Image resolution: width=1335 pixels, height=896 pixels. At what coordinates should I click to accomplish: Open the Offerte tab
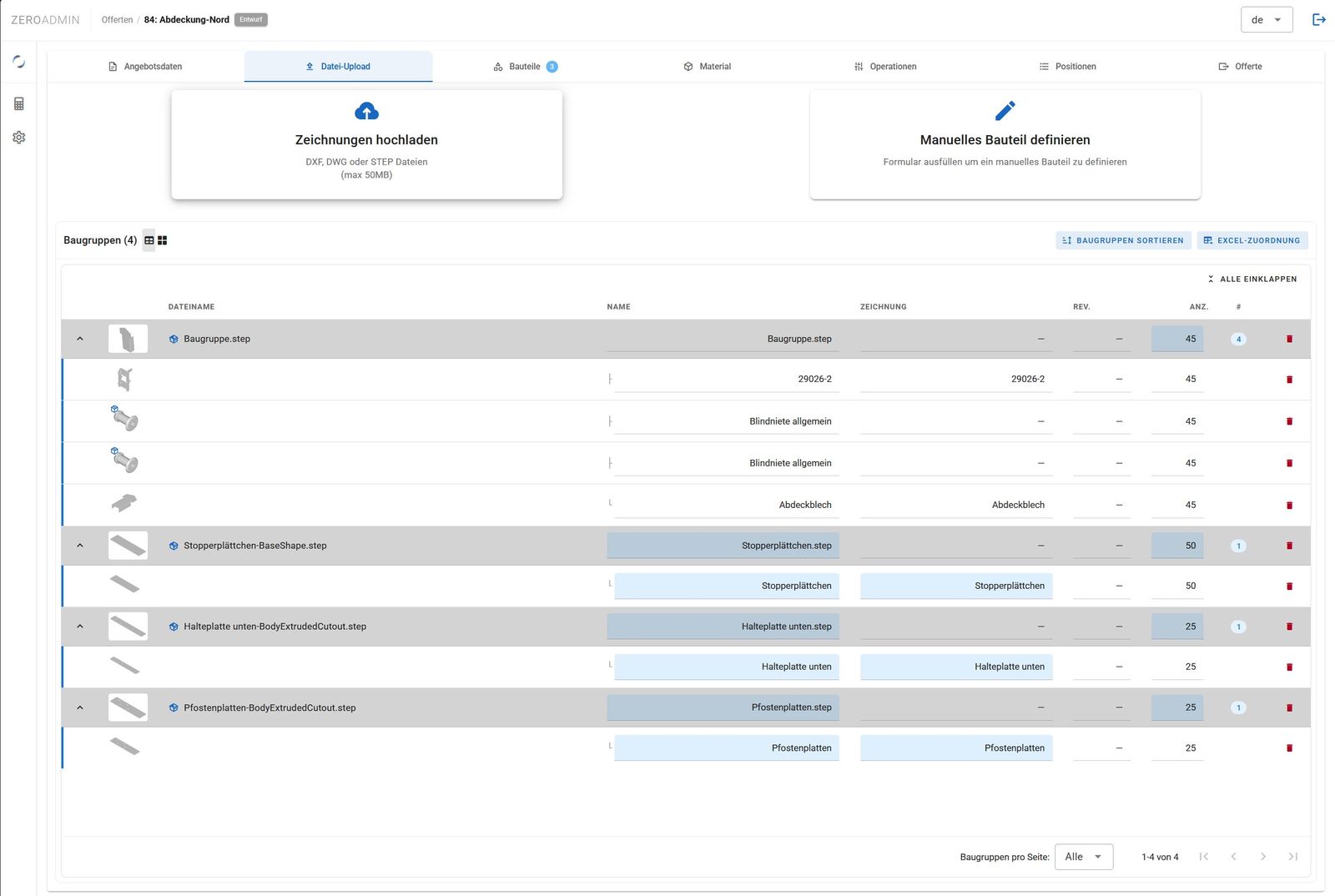pos(1240,67)
